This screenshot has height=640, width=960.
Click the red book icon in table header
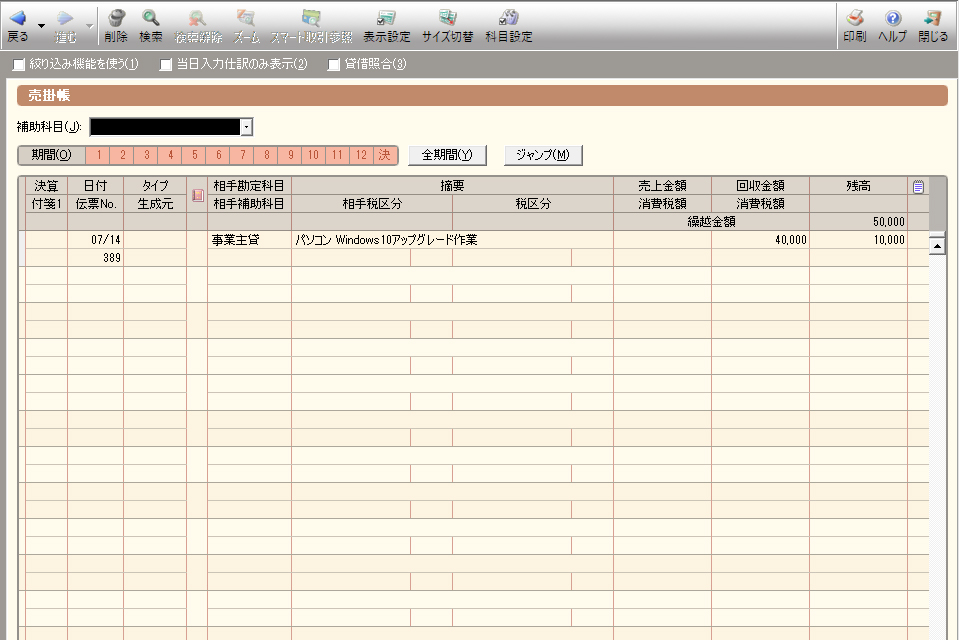click(x=198, y=195)
